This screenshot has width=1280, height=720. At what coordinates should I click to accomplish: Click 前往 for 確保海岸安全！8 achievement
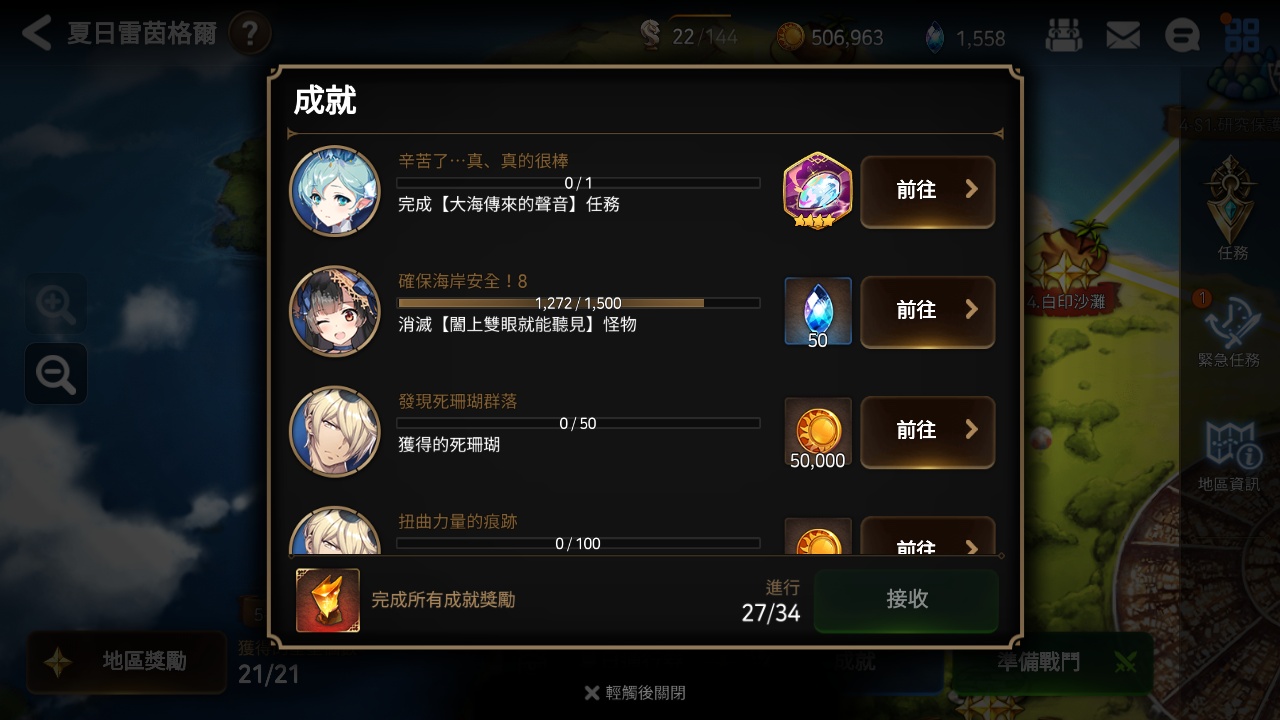pyautogui.click(x=928, y=311)
